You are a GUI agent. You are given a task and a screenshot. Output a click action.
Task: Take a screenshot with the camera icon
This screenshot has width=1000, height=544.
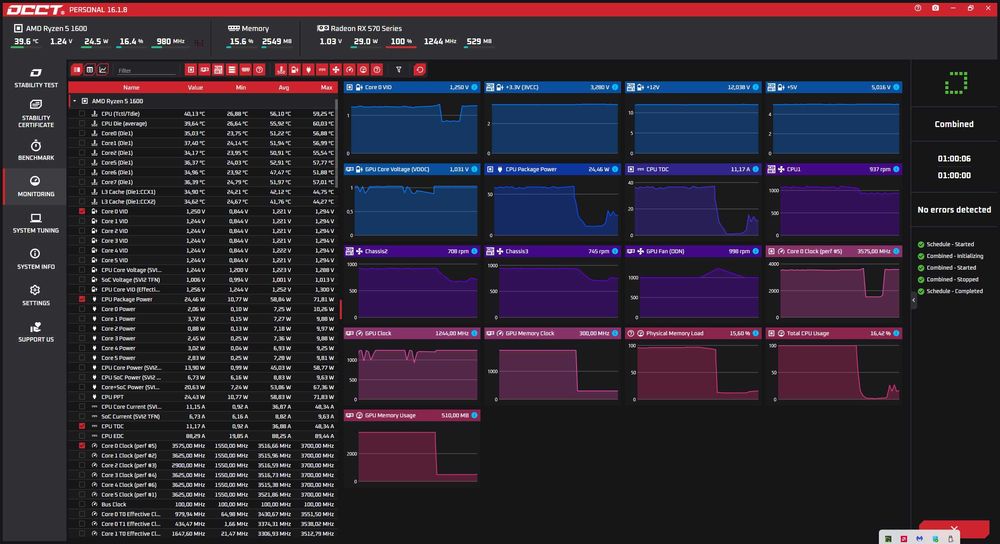(x=936, y=8)
